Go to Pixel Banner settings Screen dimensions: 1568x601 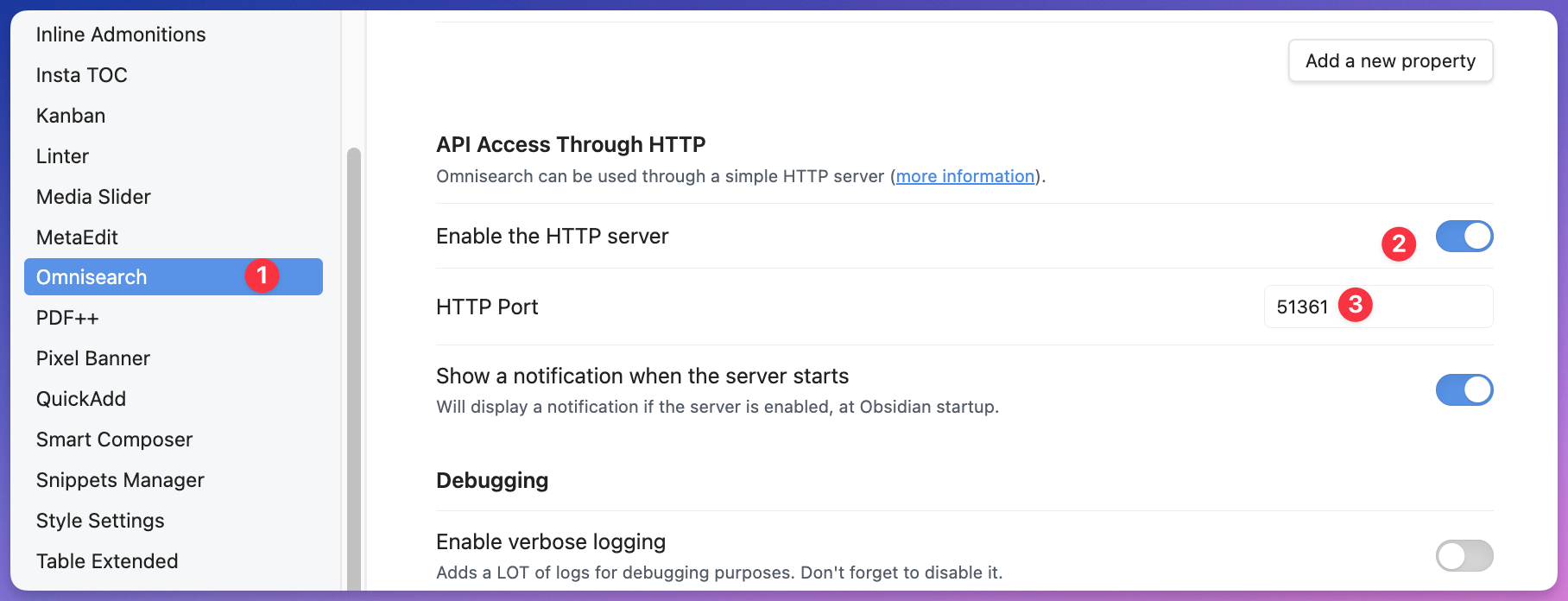click(x=93, y=358)
